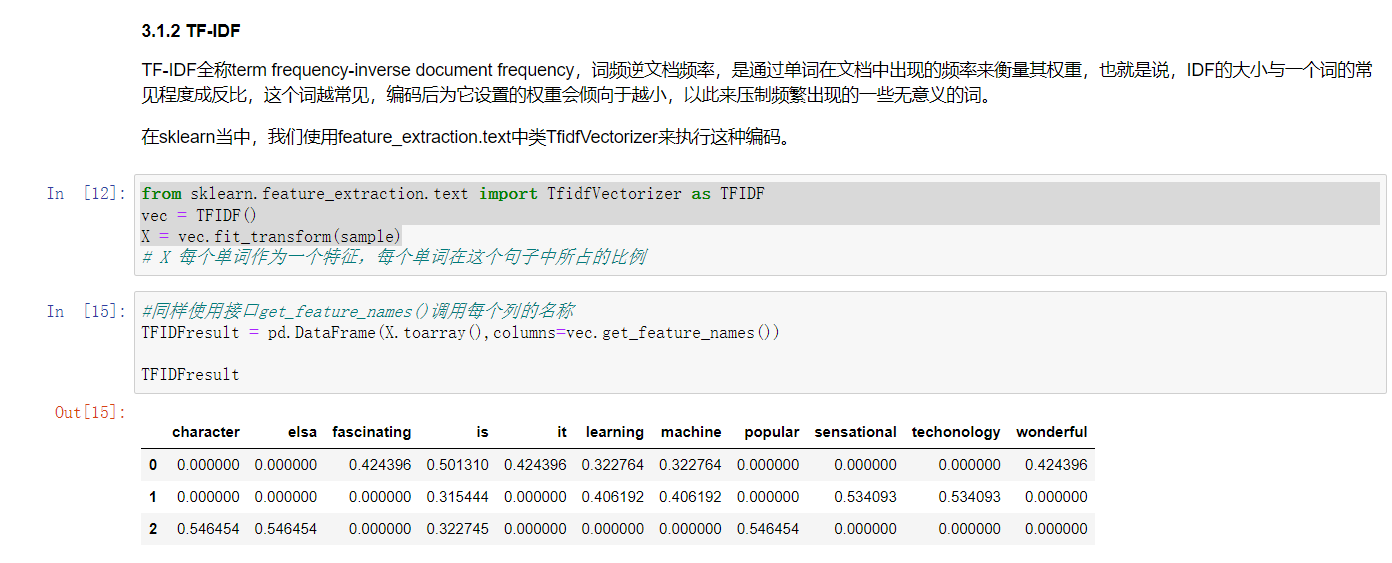Place cursor on "vec = TFIDF()" line

point(199,215)
